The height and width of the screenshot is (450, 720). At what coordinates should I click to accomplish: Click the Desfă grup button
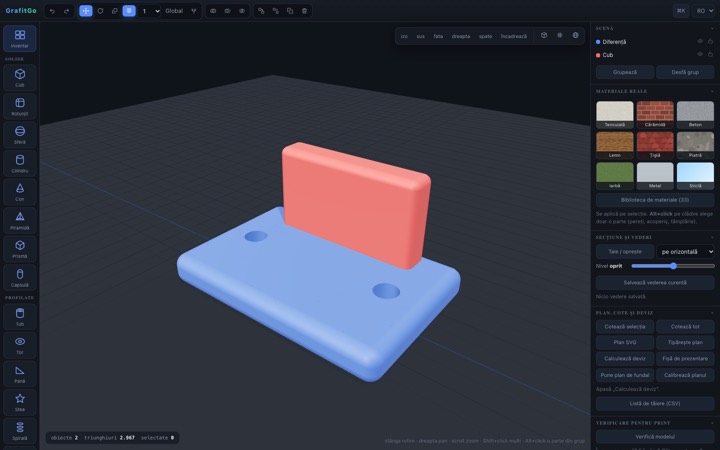pyautogui.click(x=685, y=72)
